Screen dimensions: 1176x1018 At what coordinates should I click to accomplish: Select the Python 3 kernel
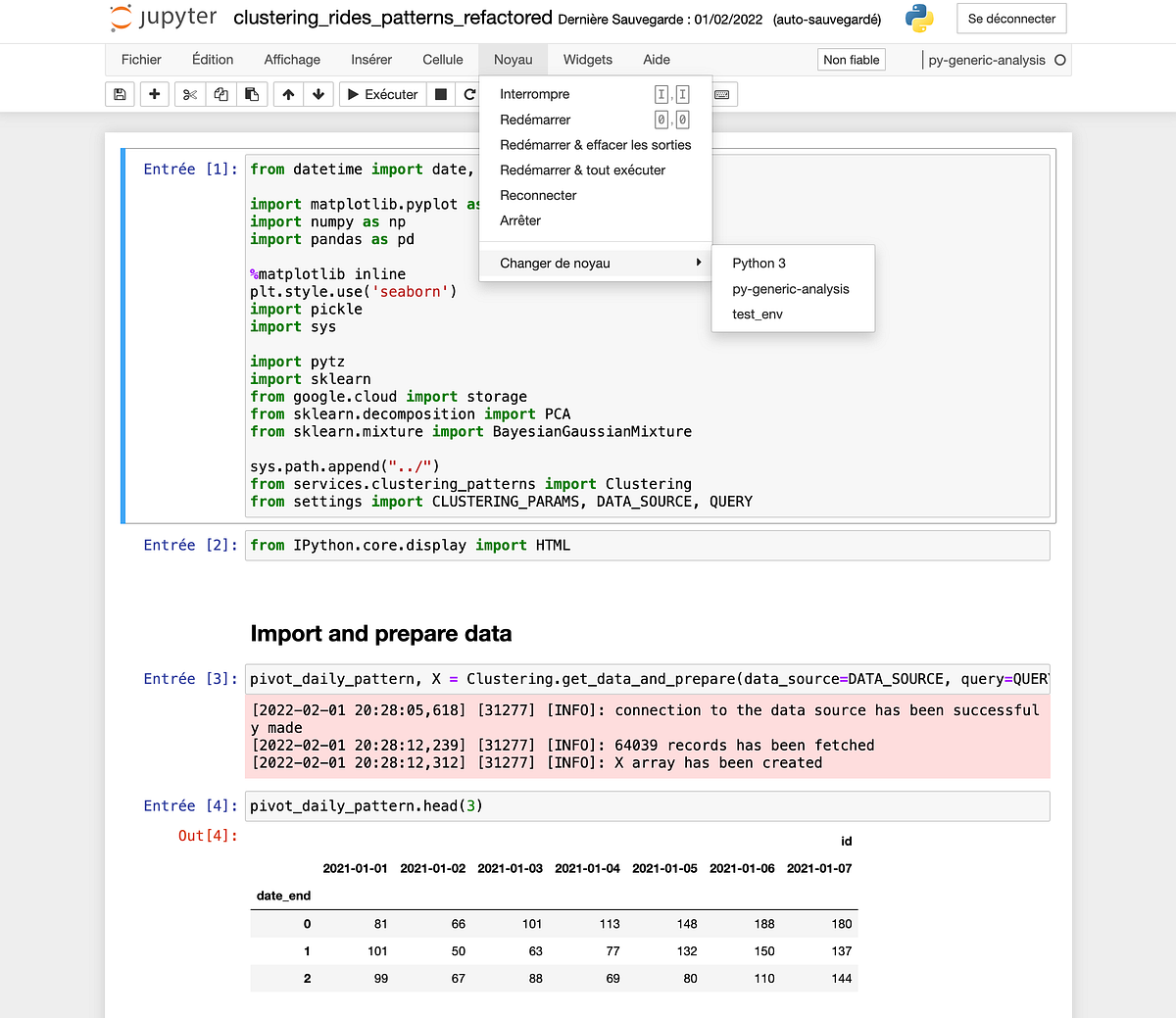[x=758, y=263]
